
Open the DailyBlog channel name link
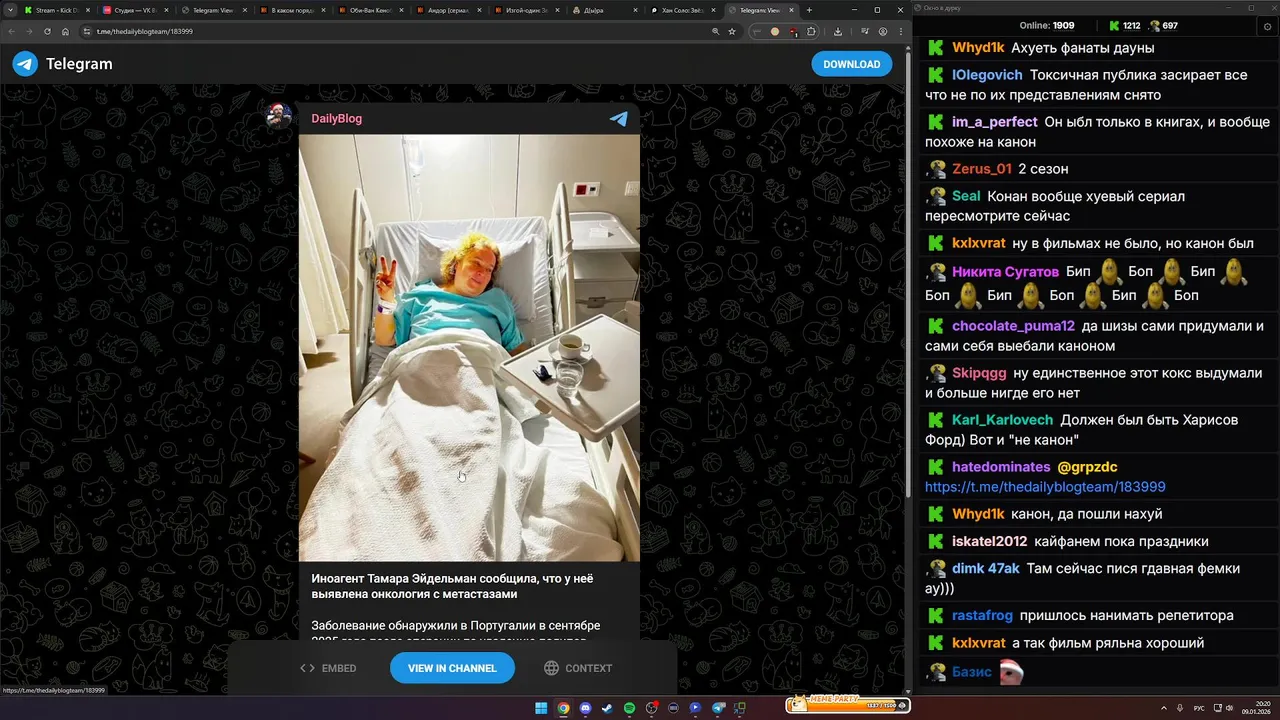point(336,119)
